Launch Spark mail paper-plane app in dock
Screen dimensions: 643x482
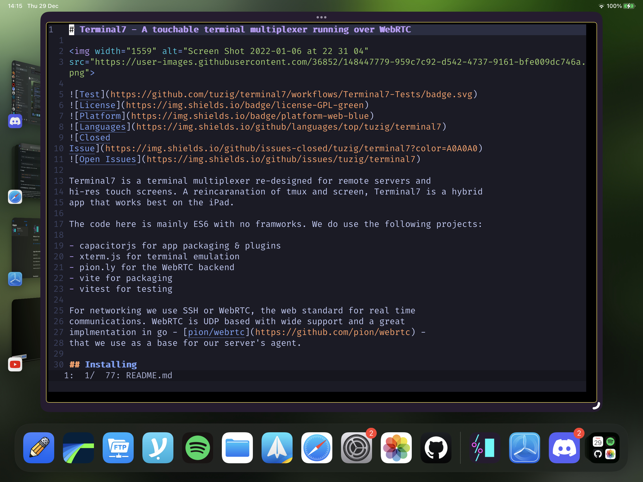click(x=277, y=448)
